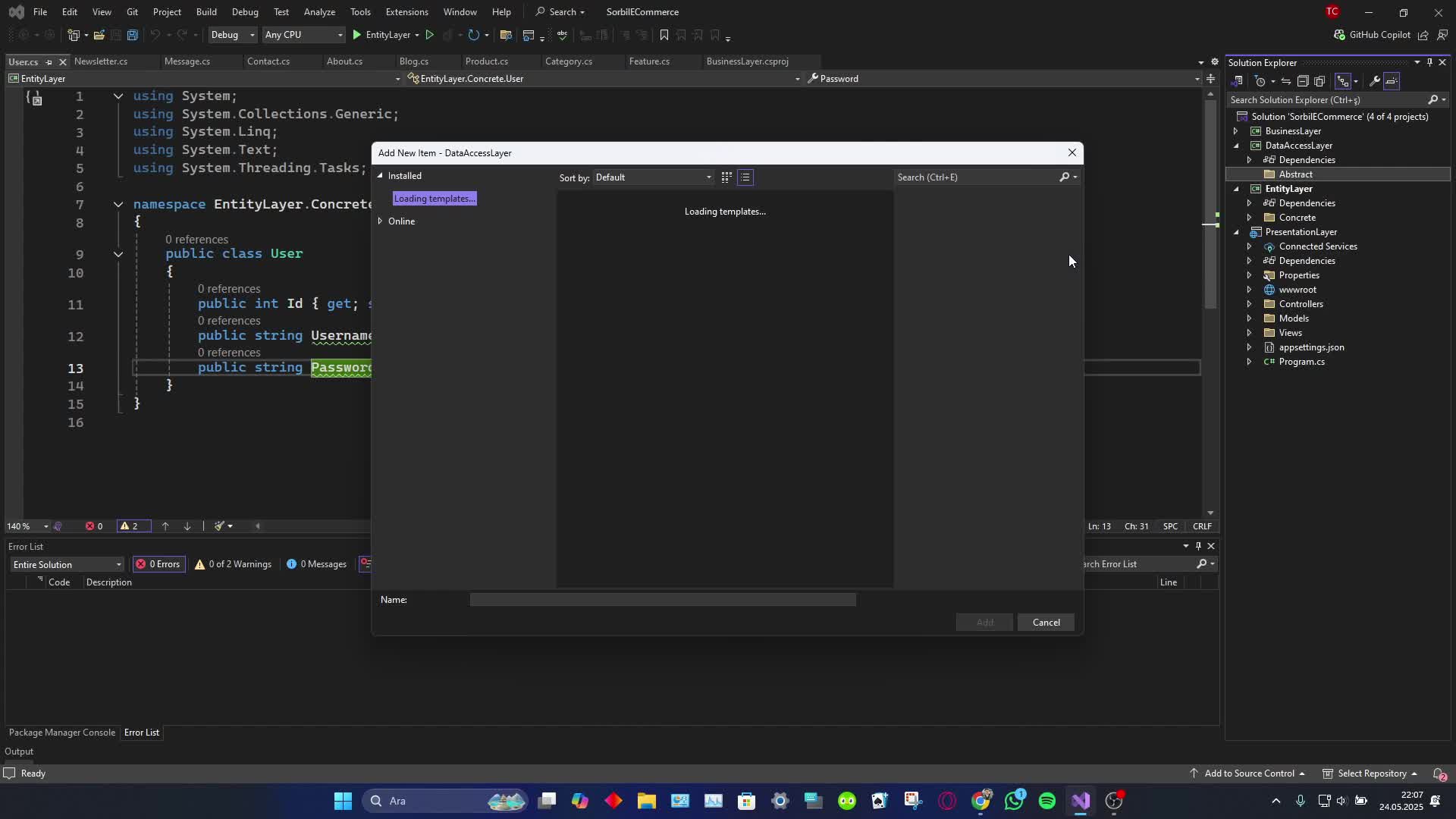Toggle Preview Selected Items in Solution Explorer
Screen dimensions: 1456x819
click(1392, 81)
